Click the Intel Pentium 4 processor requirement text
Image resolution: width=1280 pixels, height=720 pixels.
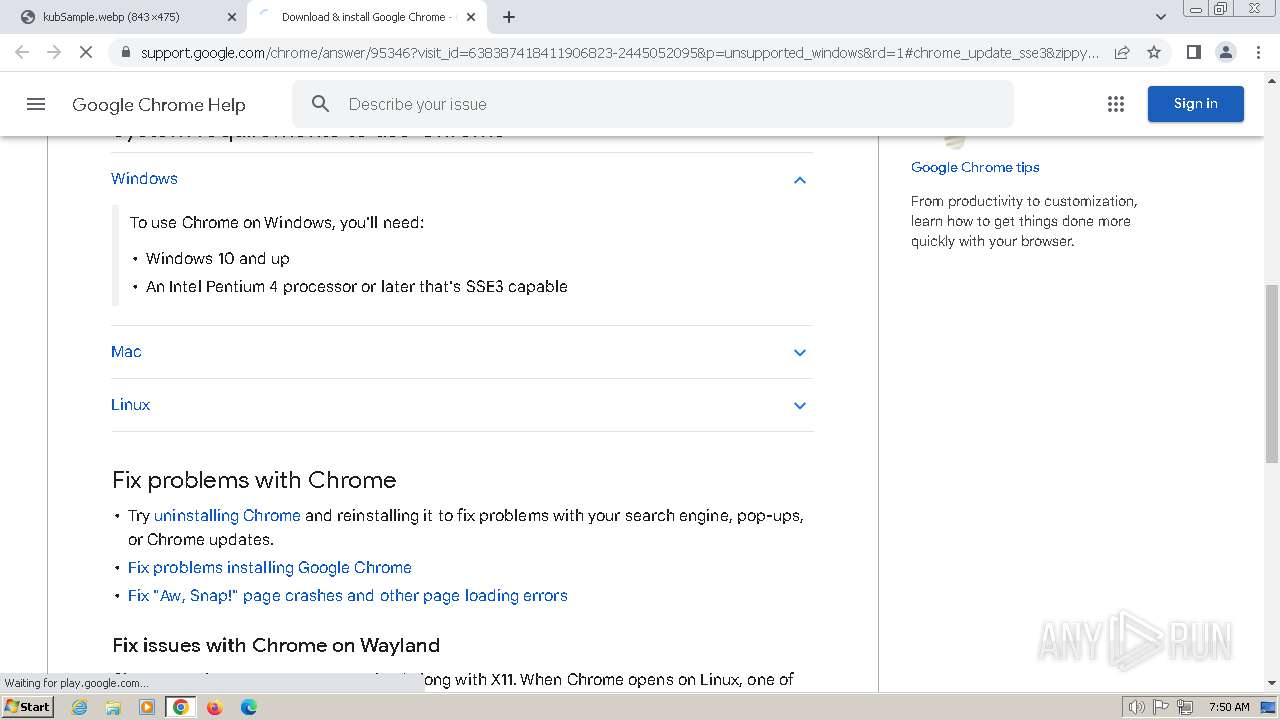tap(357, 286)
